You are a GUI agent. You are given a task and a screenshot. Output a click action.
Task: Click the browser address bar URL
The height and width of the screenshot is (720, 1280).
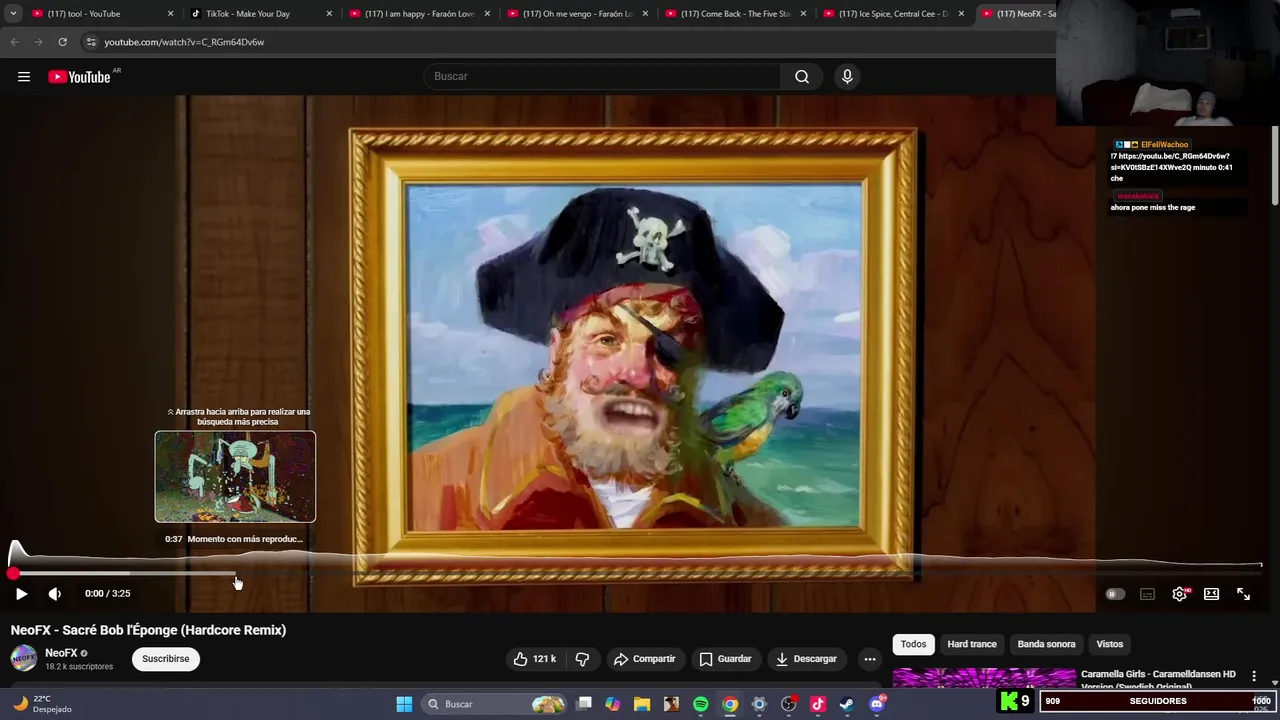(x=184, y=42)
